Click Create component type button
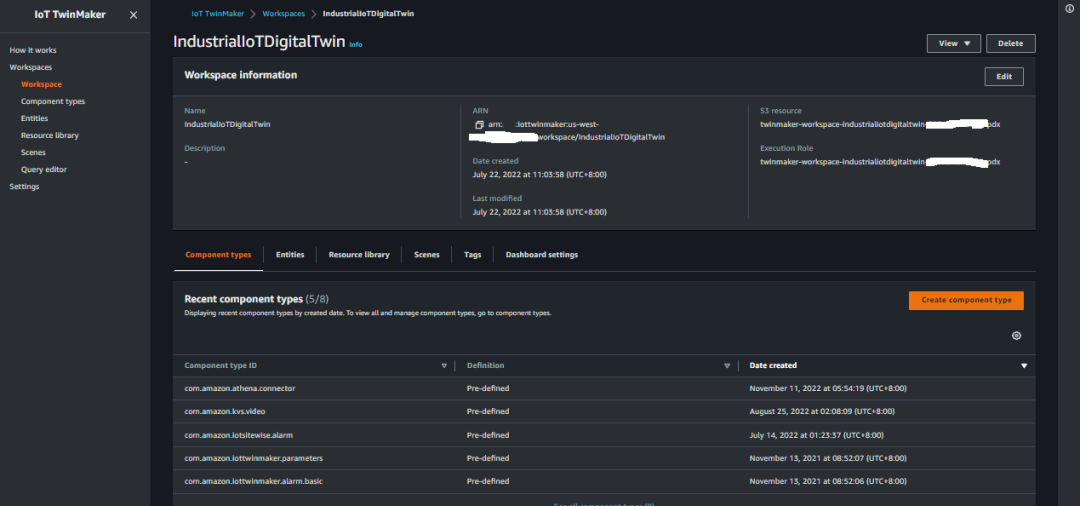Viewport: 1080px width, 506px height. [966, 300]
